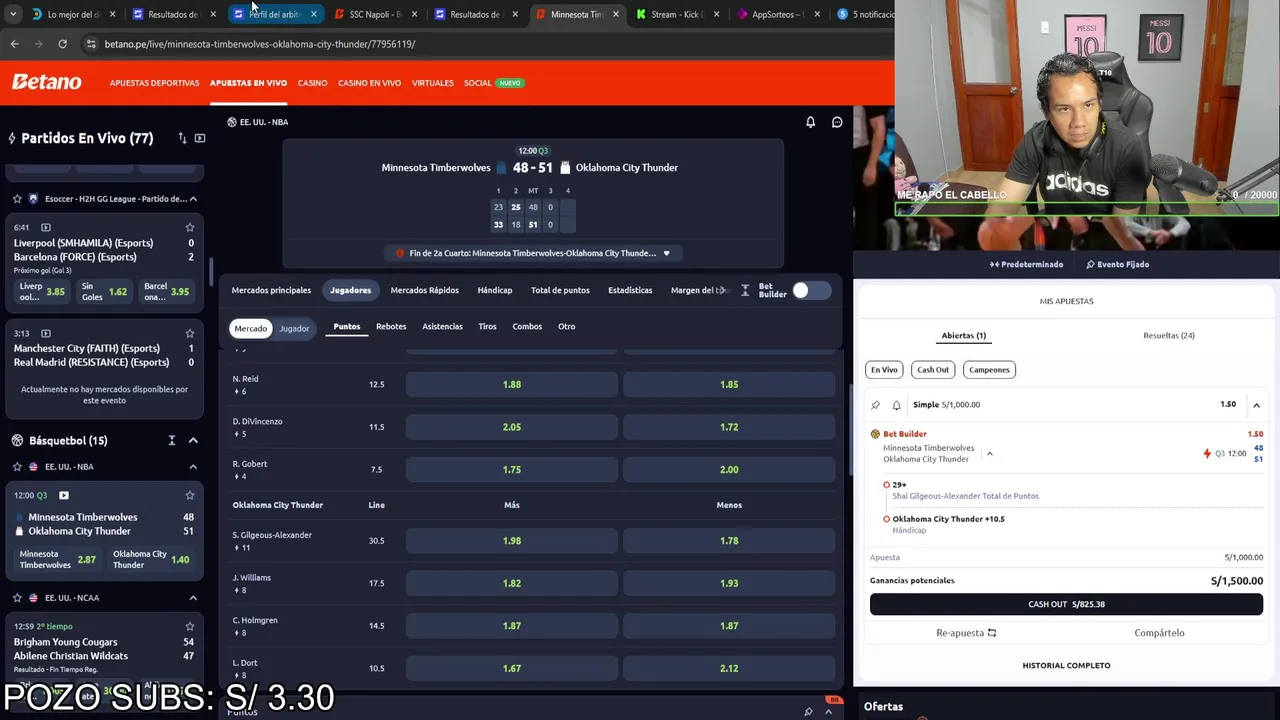
Task: Click the video stream icon beside Partidos En Vivo
Action: [x=200, y=138]
